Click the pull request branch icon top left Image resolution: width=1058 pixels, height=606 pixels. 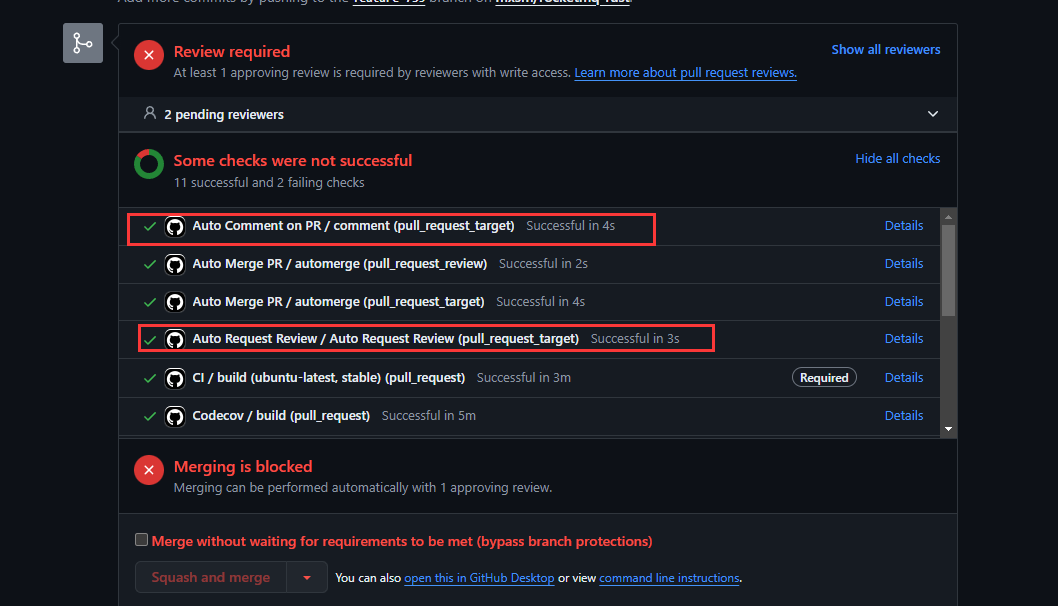point(82,43)
